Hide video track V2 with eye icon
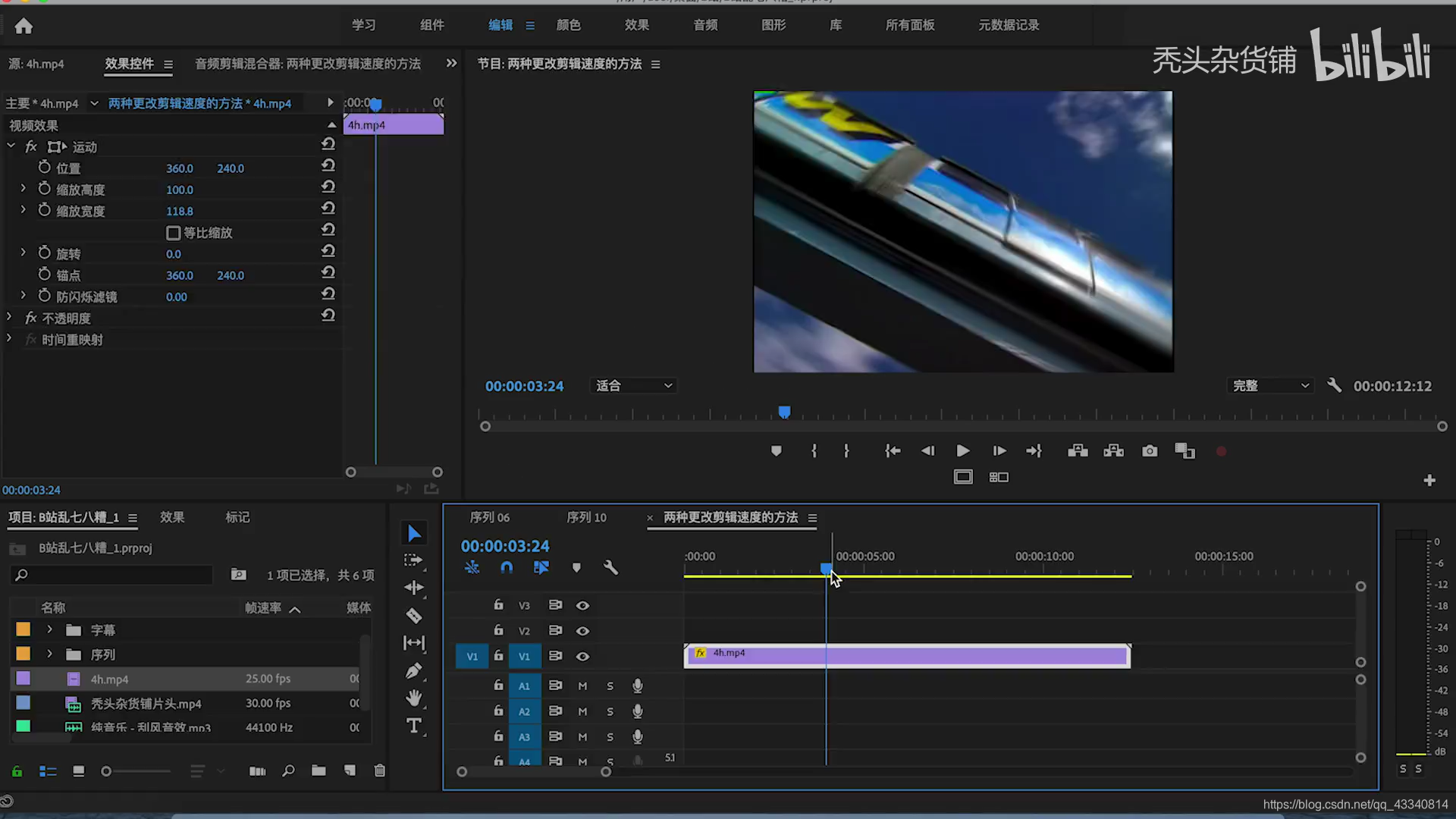This screenshot has height=819, width=1456. (x=582, y=631)
